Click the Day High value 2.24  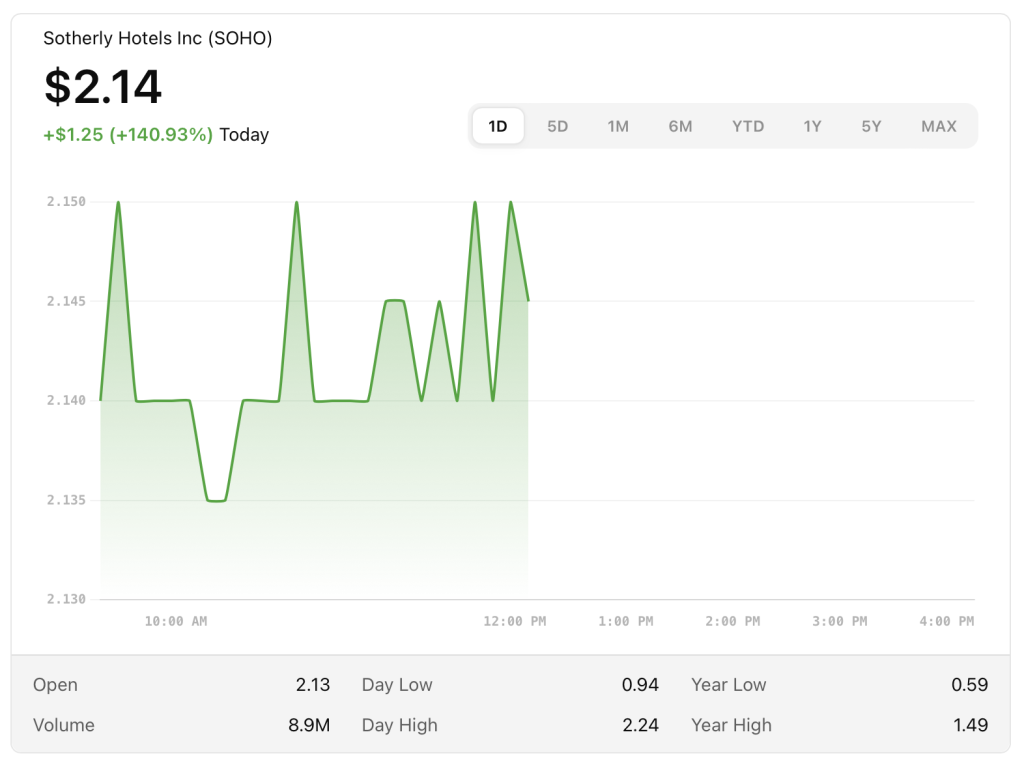point(640,725)
